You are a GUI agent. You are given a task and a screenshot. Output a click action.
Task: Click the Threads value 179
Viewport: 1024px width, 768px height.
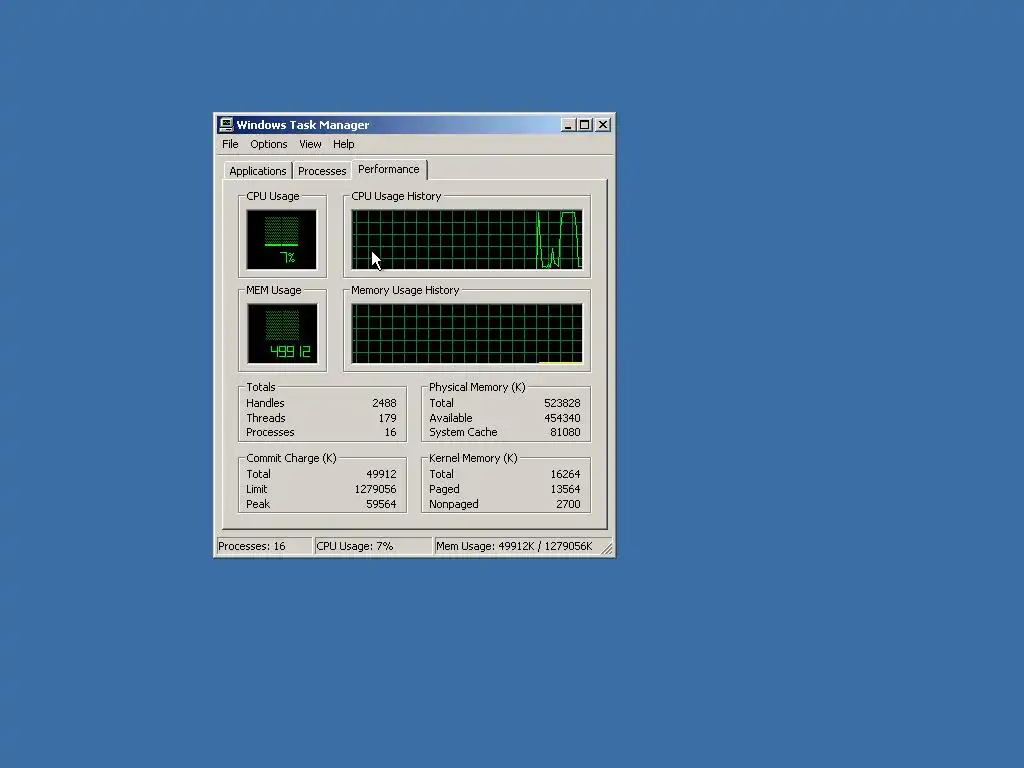(387, 418)
